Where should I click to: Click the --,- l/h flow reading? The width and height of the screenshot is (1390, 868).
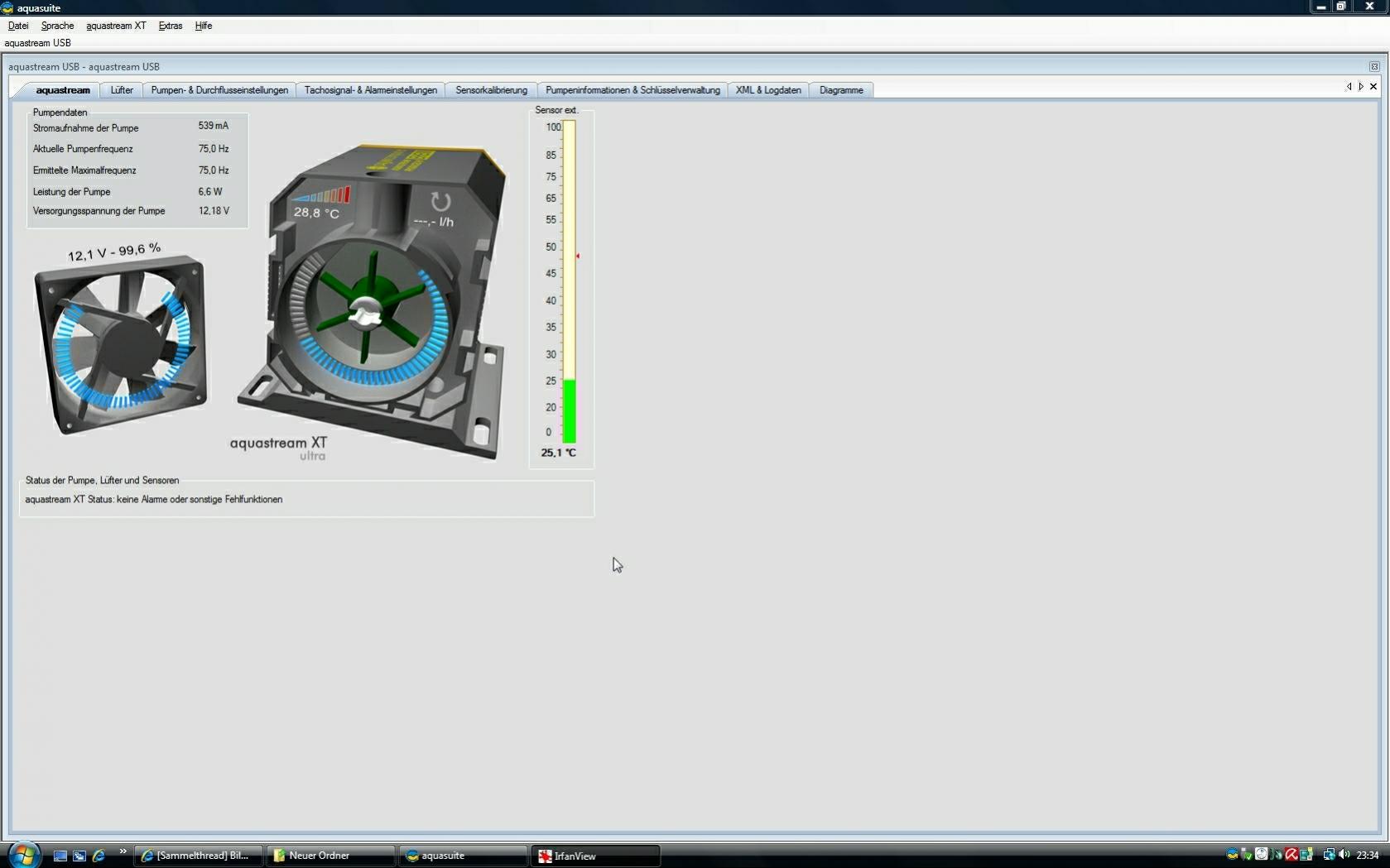click(x=434, y=222)
